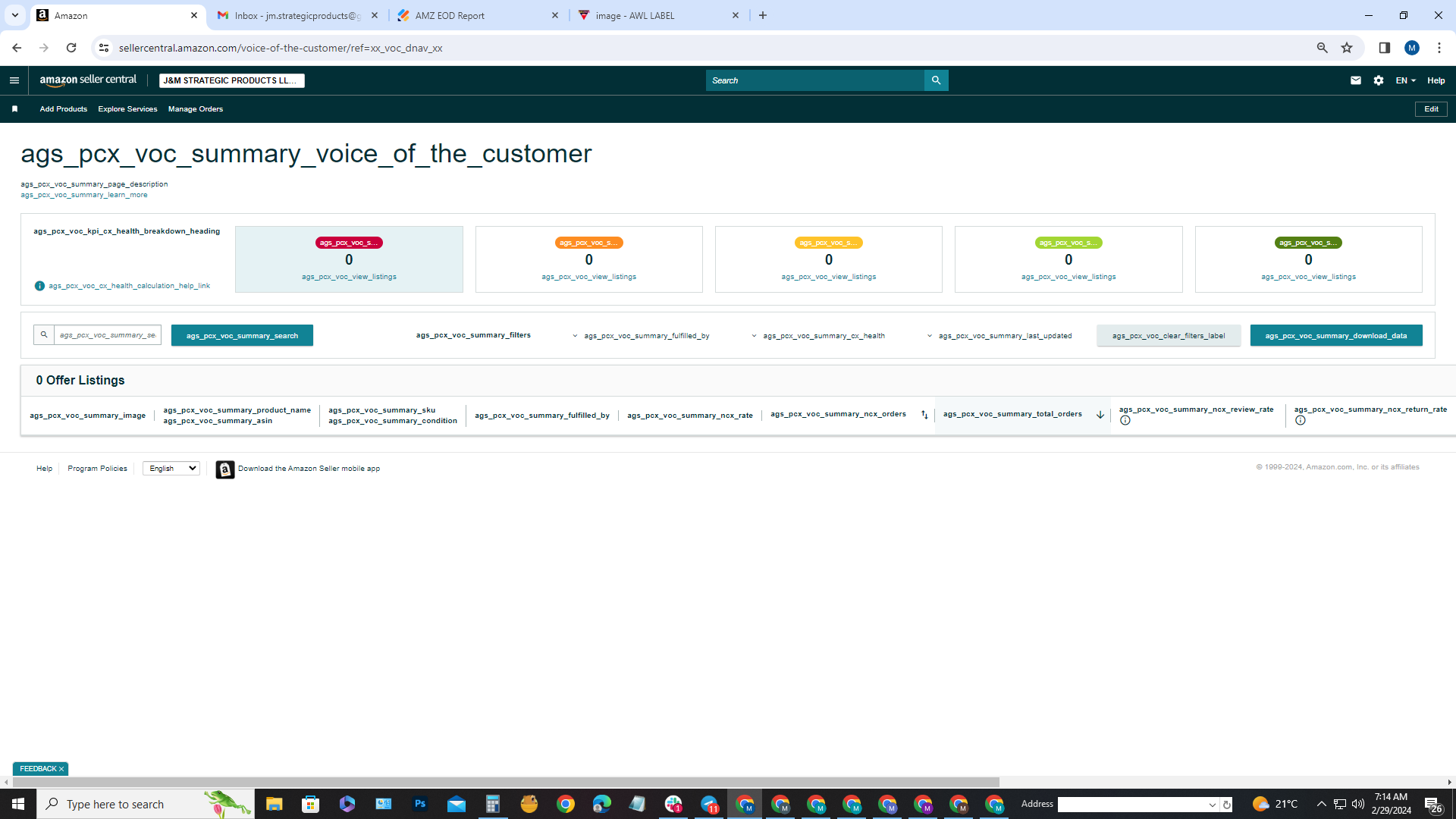The width and height of the screenshot is (1456, 819).
Task: Open the summary_learn_more link
Action: pyautogui.click(x=84, y=195)
